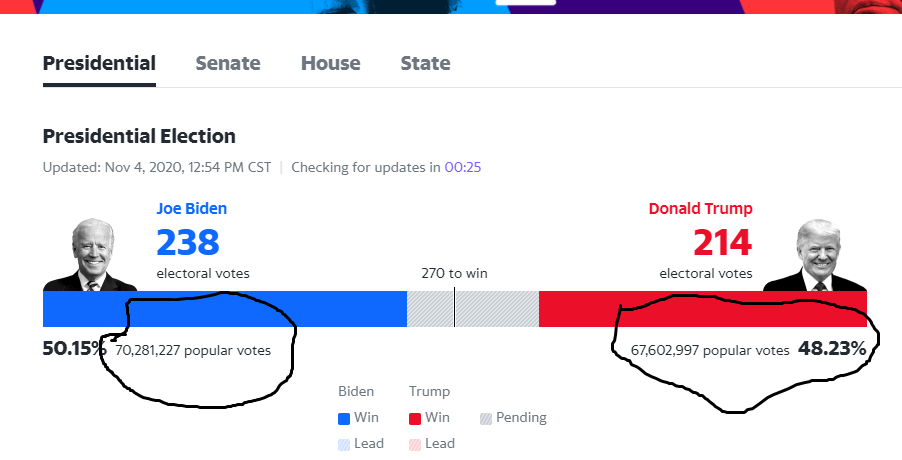The image size is (902, 460).
Task: Click the light blue Biden Lead swatch
Action: 345,444
